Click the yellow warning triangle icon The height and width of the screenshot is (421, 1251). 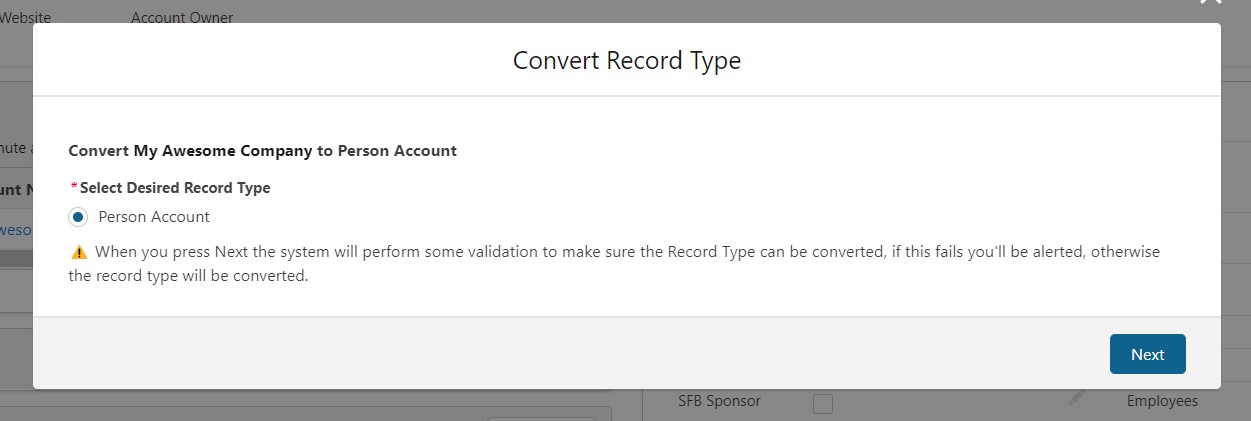pos(79,252)
